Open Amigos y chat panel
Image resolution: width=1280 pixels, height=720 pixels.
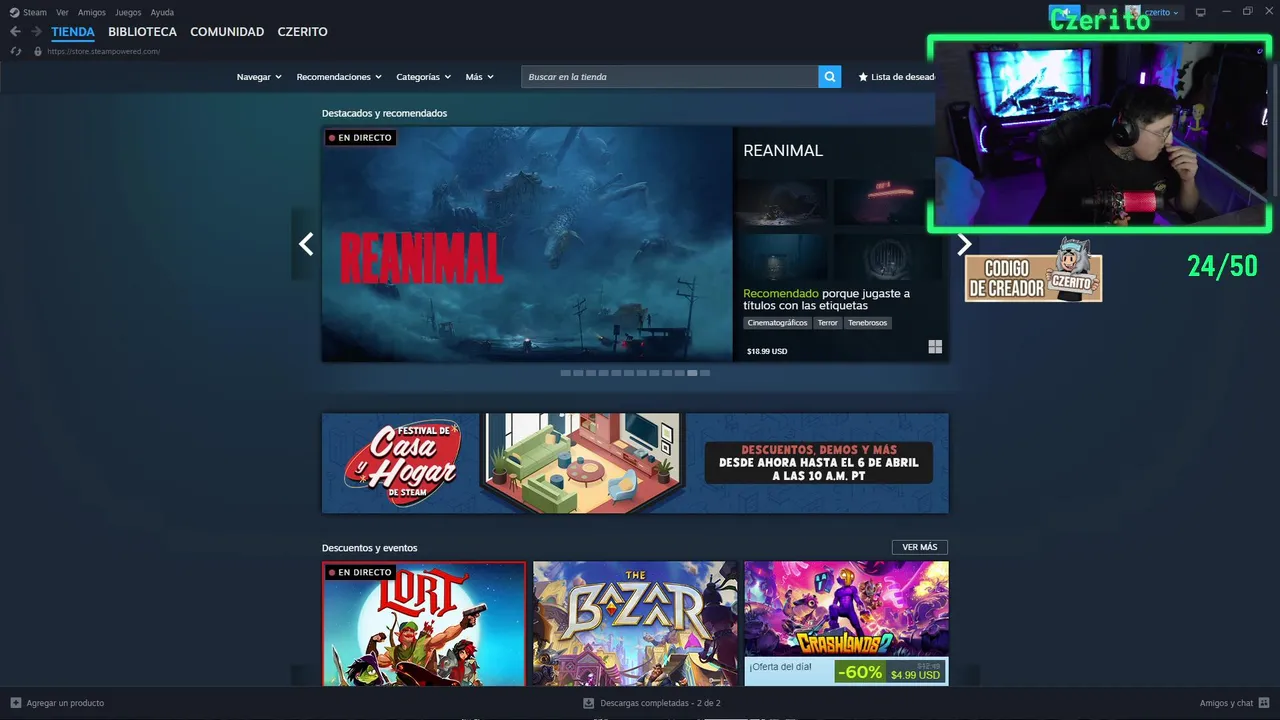click(1227, 703)
